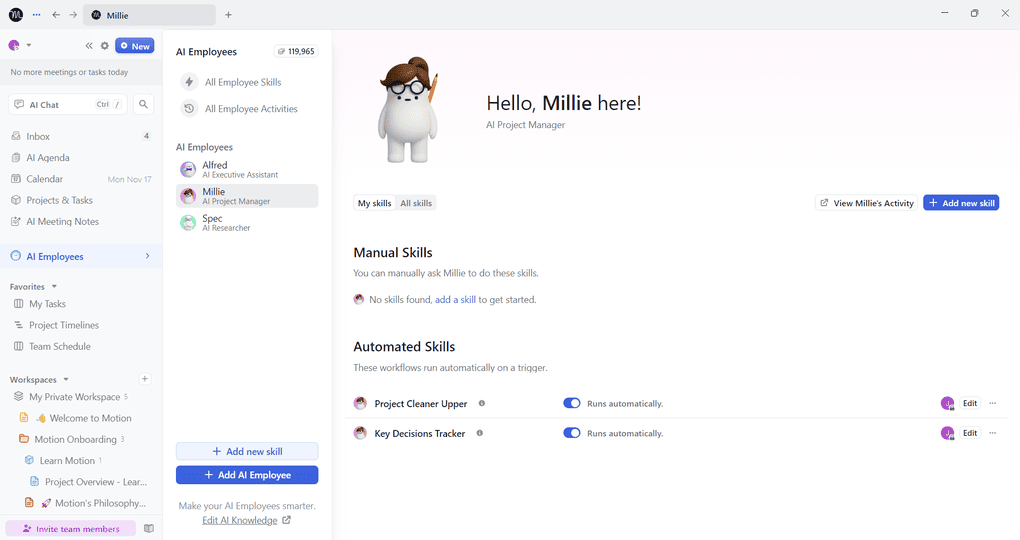Open settings gear in sidebar header
The width and height of the screenshot is (1020, 540).
pyautogui.click(x=105, y=46)
